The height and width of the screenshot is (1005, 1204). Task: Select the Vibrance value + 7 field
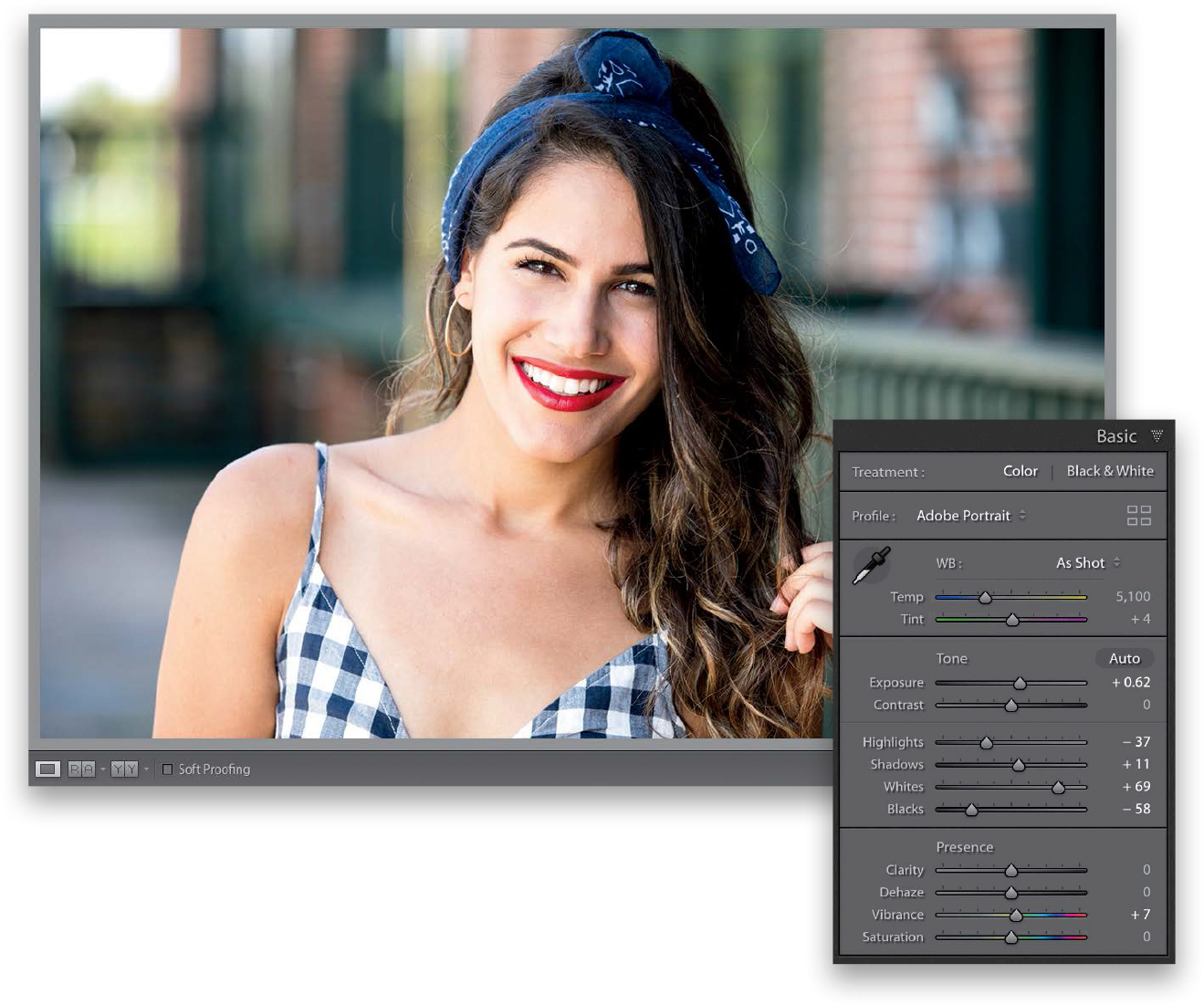click(1140, 915)
